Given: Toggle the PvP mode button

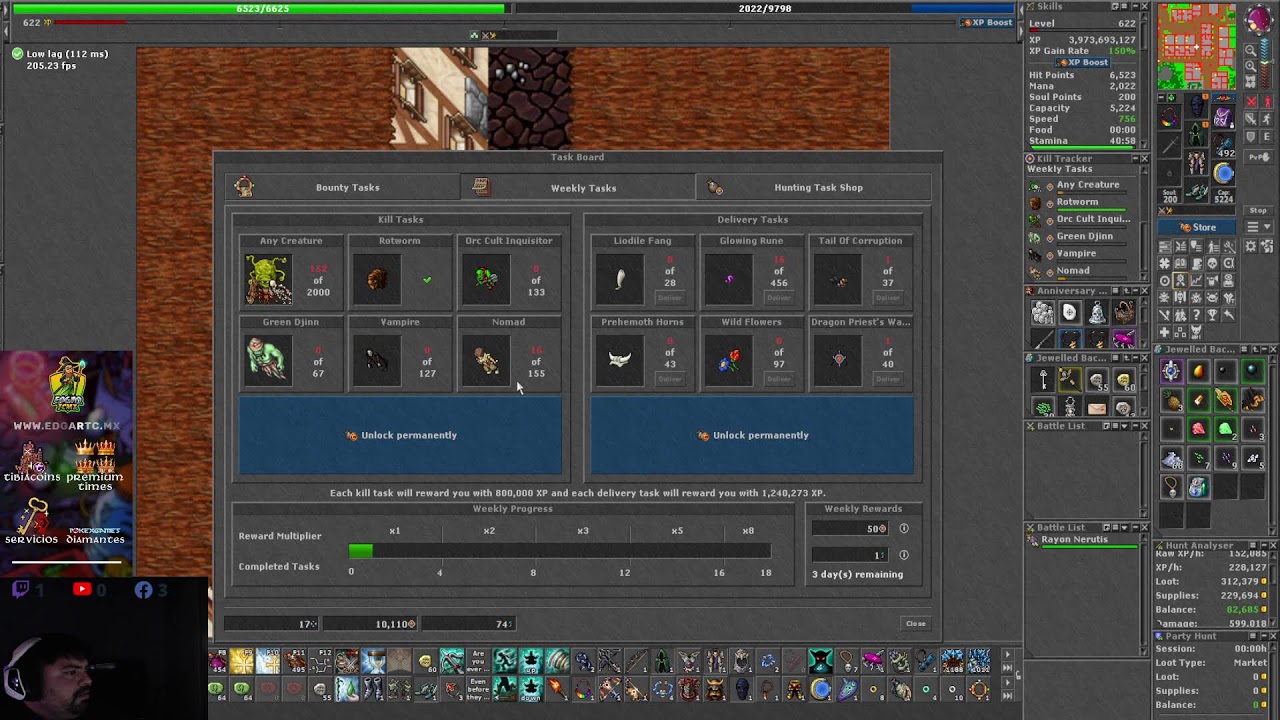Looking at the screenshot, I should coord(1257,158).
